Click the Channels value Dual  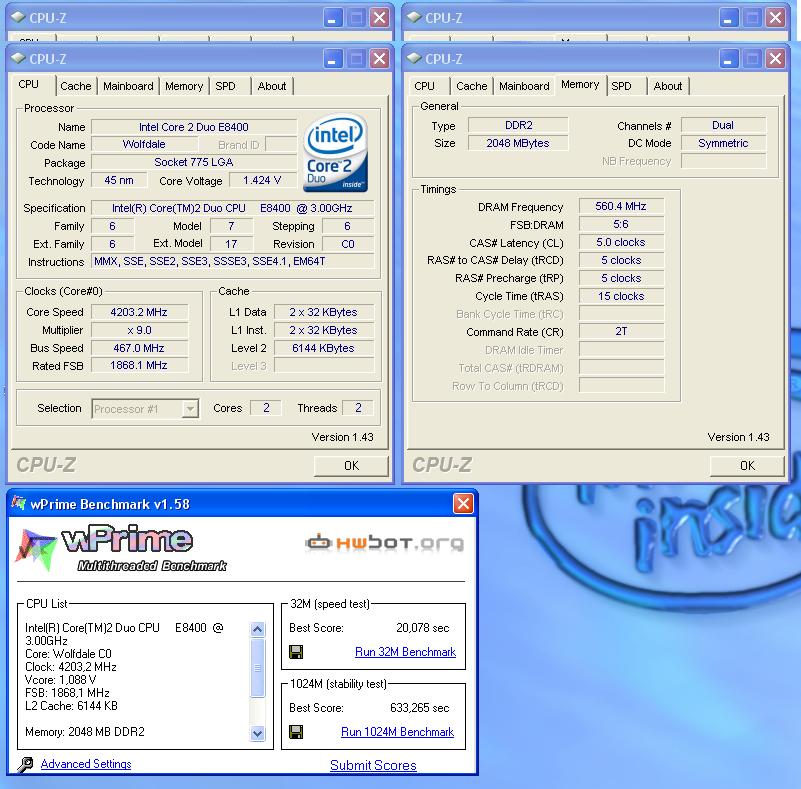pos(723,126)
